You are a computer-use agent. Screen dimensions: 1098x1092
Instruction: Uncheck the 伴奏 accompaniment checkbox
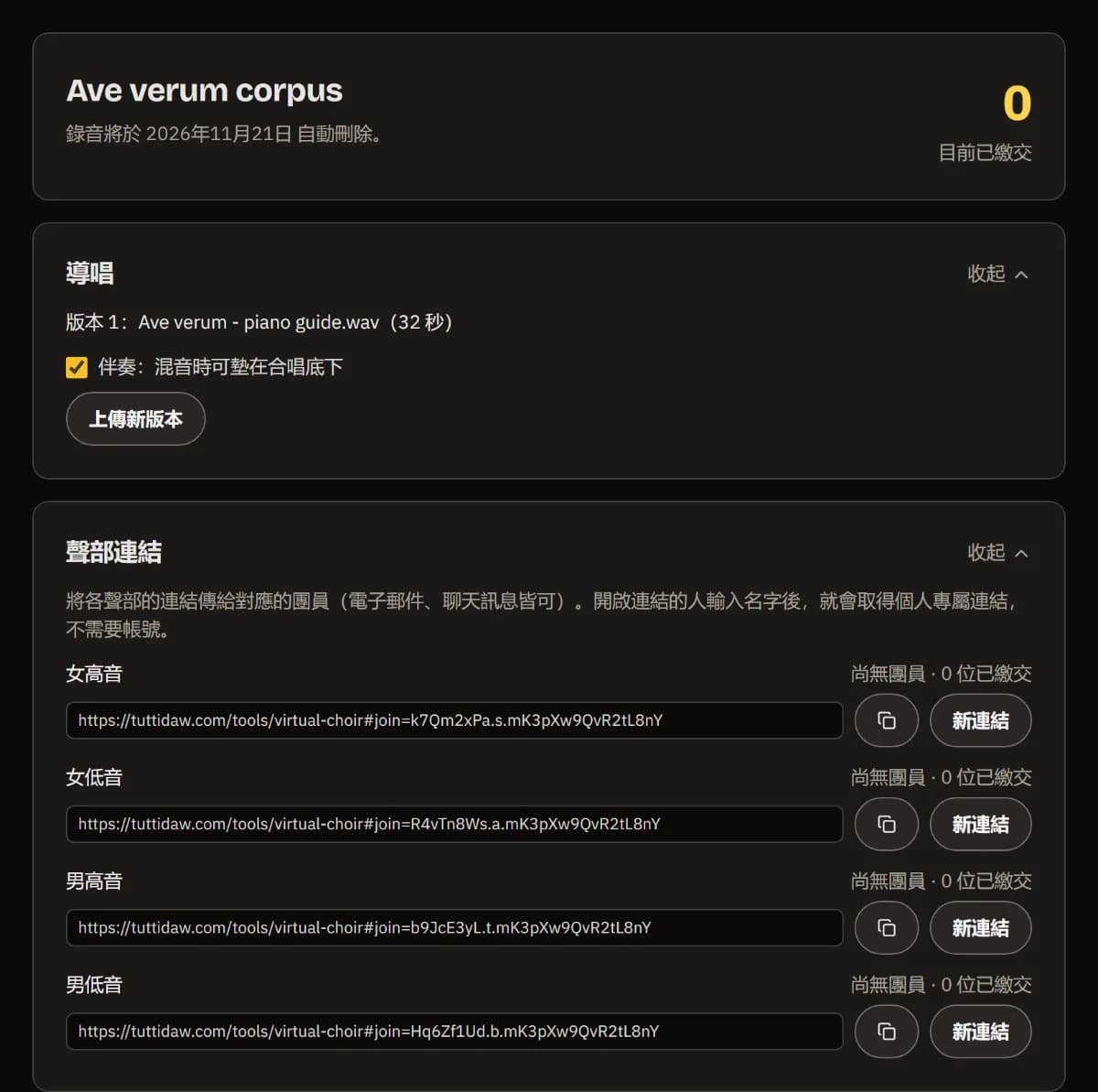tap(77, 367)
